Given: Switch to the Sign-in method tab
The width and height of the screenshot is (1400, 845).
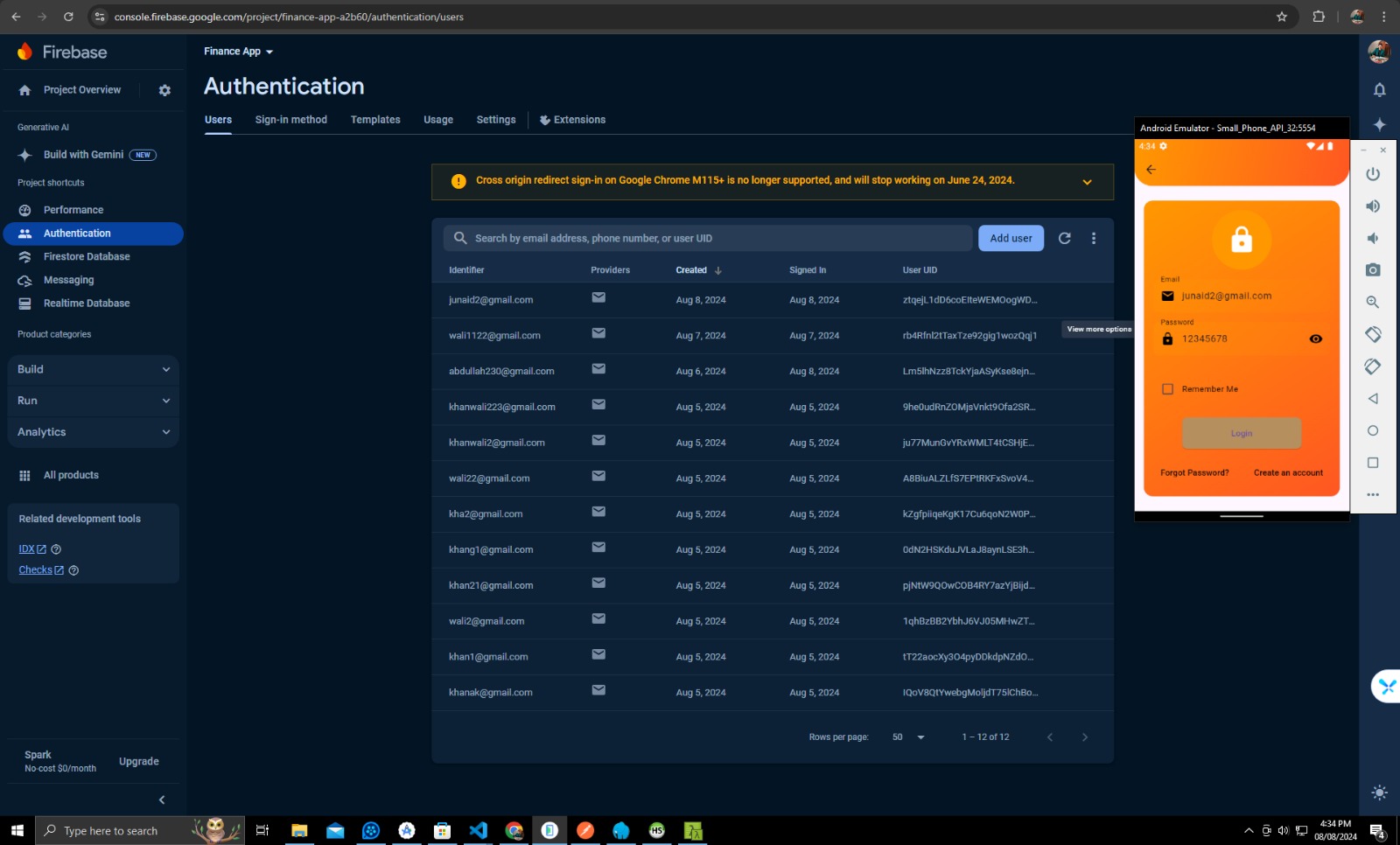Looking at the screenshot, I should (x=290, y=120).
